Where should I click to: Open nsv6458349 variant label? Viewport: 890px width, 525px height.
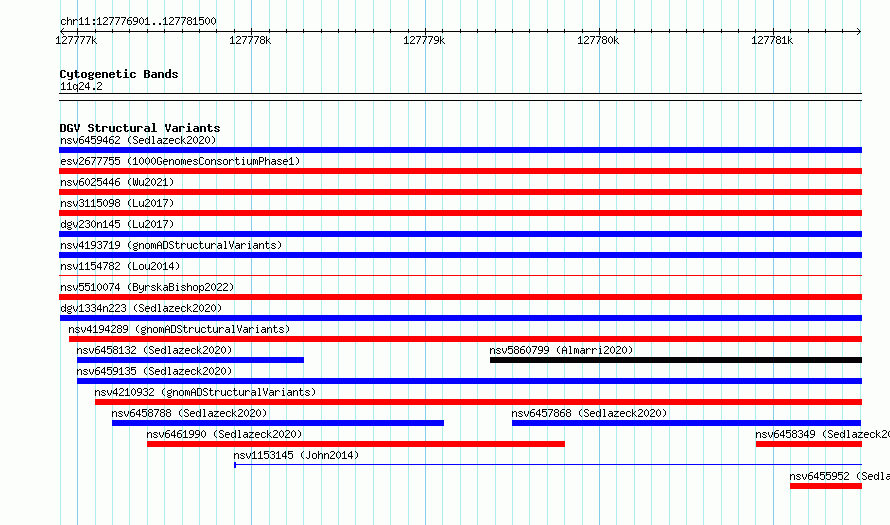[x=822, y=434]
